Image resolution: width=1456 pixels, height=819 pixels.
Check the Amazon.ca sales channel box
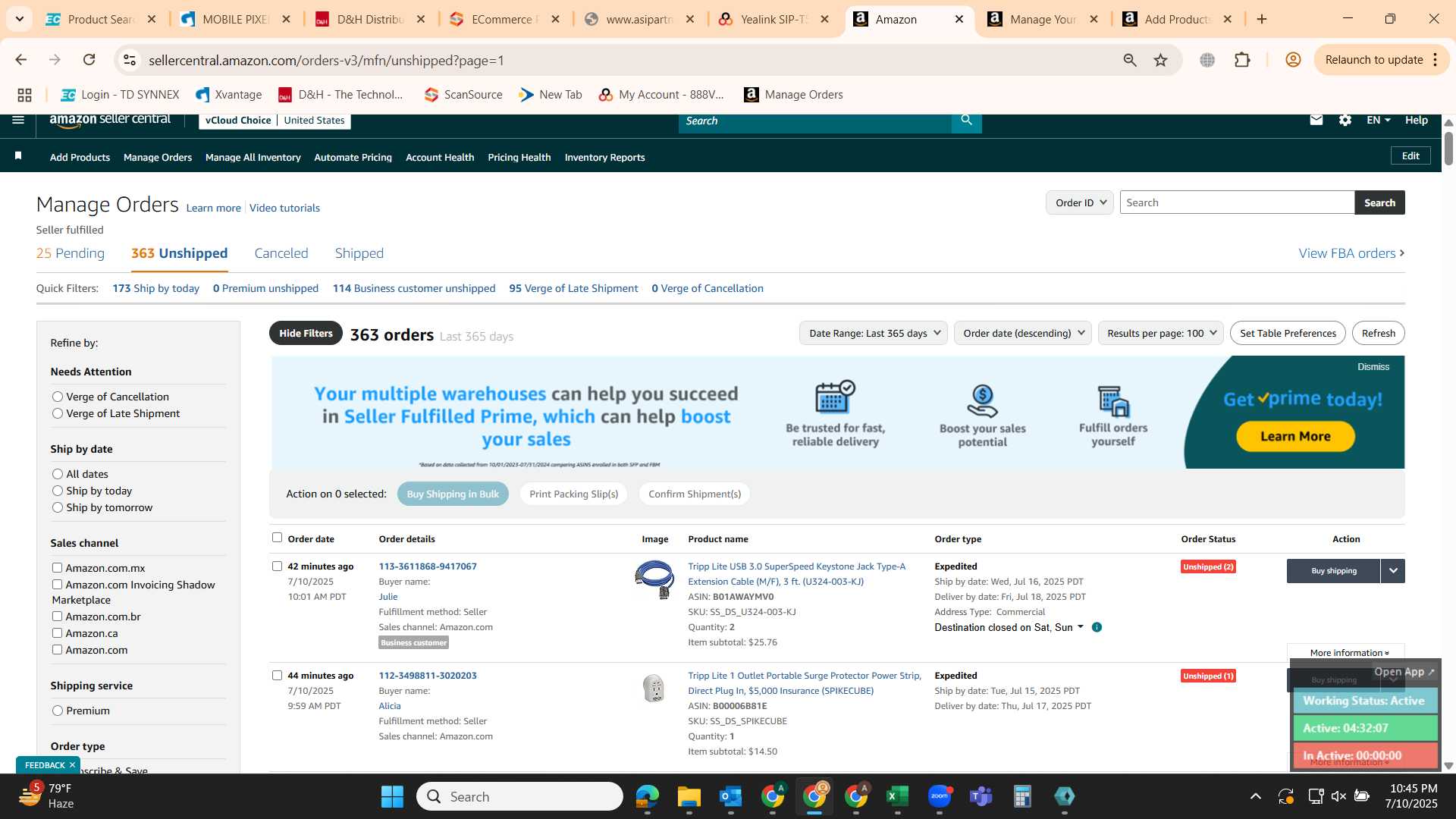coord(57,632)
